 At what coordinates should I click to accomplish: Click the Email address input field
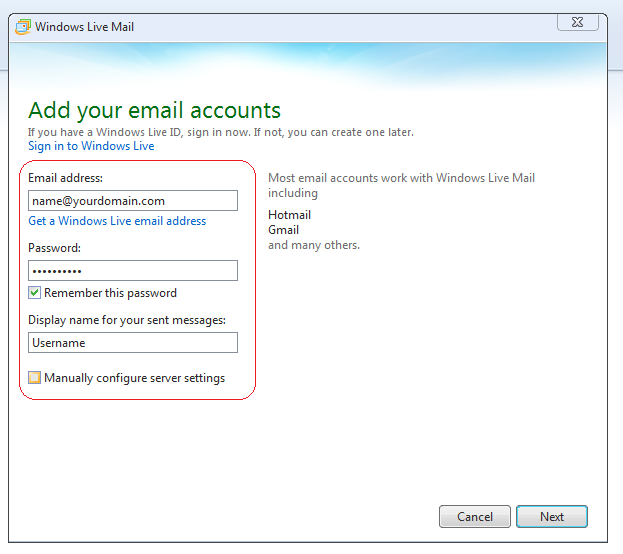(x=133, y=201)
